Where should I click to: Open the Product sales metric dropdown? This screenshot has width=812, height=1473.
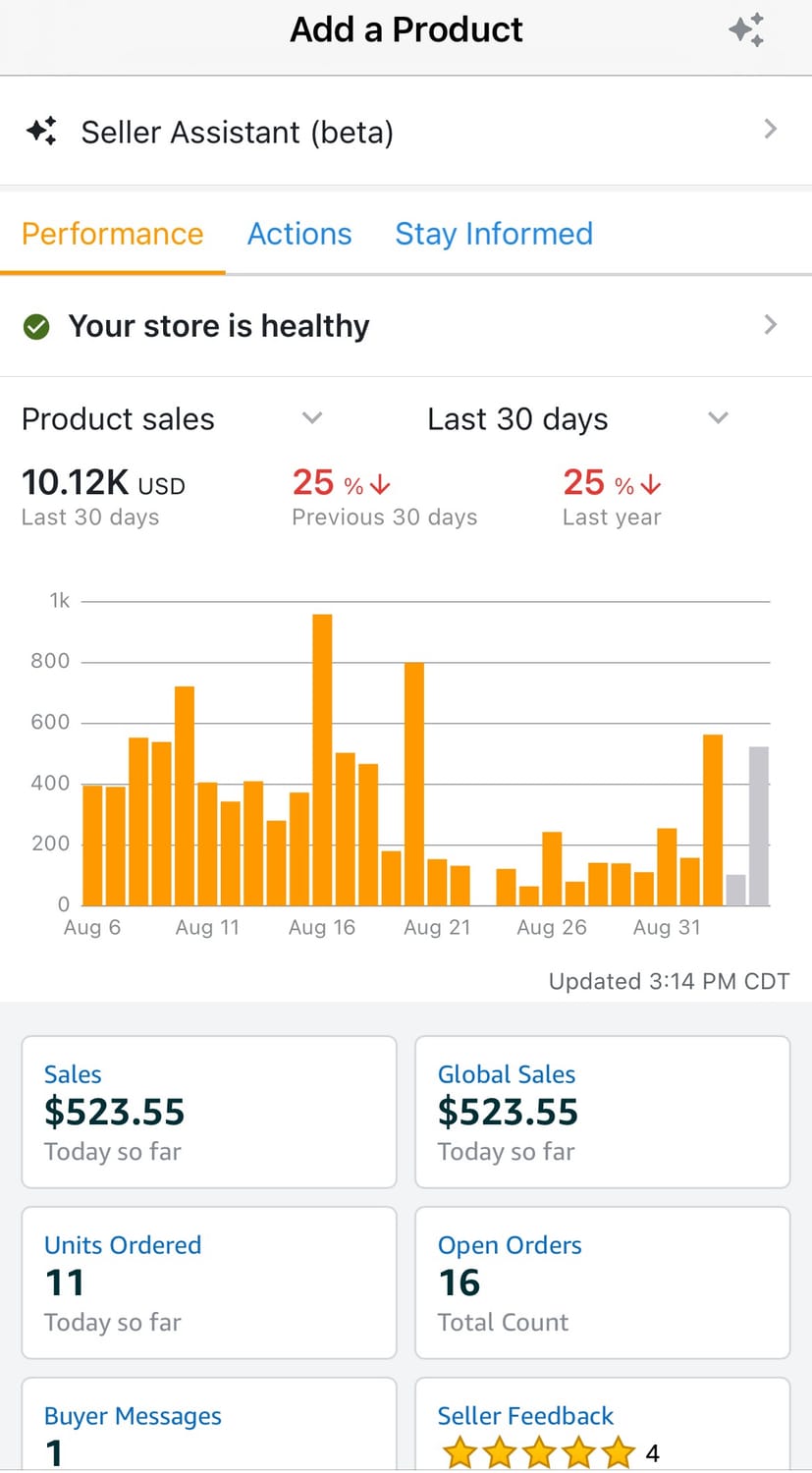tap(312, 418)
